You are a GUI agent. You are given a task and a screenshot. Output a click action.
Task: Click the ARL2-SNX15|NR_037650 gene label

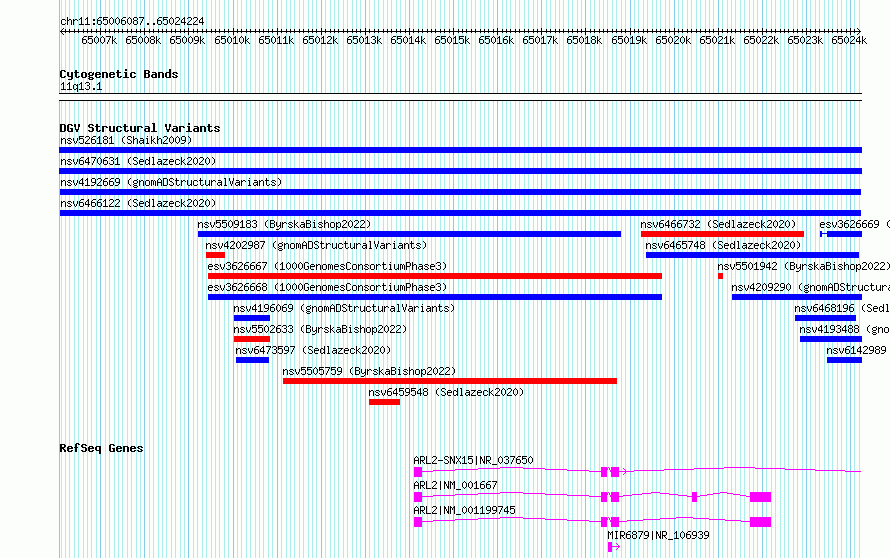pyautogui.click(x=473, y=460)
